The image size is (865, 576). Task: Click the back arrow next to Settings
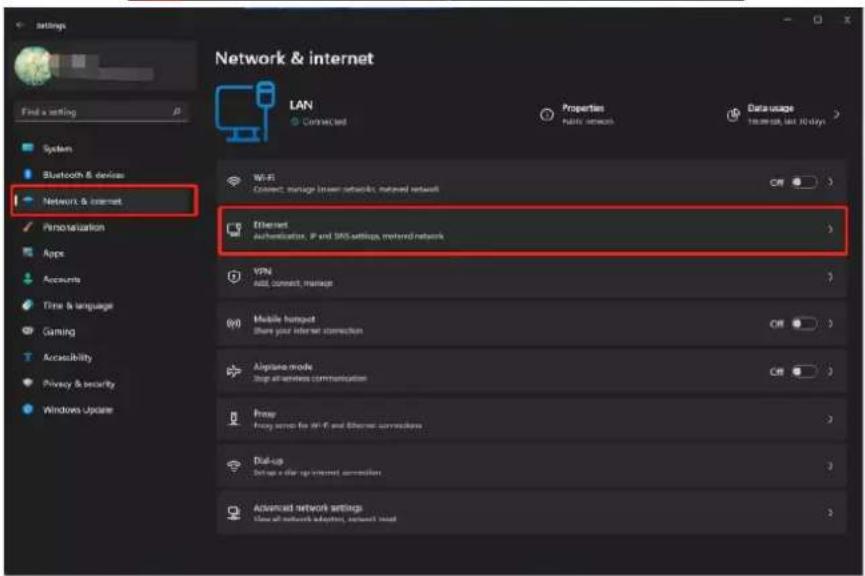click(20, 25)
